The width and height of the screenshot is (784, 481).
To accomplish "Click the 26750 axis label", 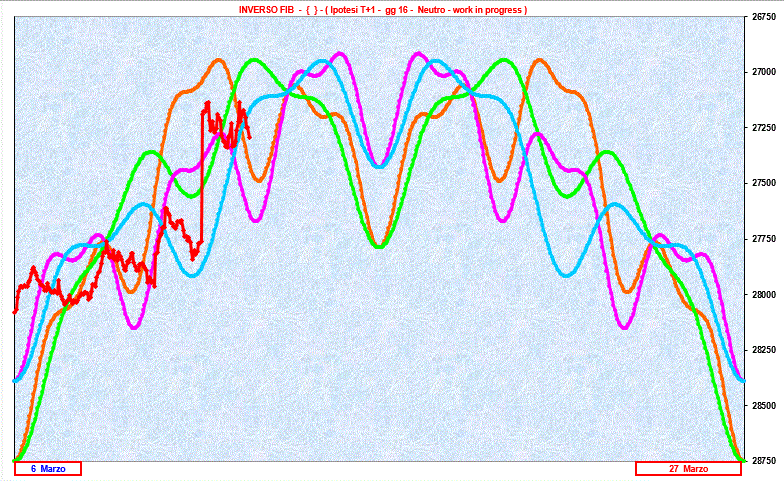I will pos(764,17).
